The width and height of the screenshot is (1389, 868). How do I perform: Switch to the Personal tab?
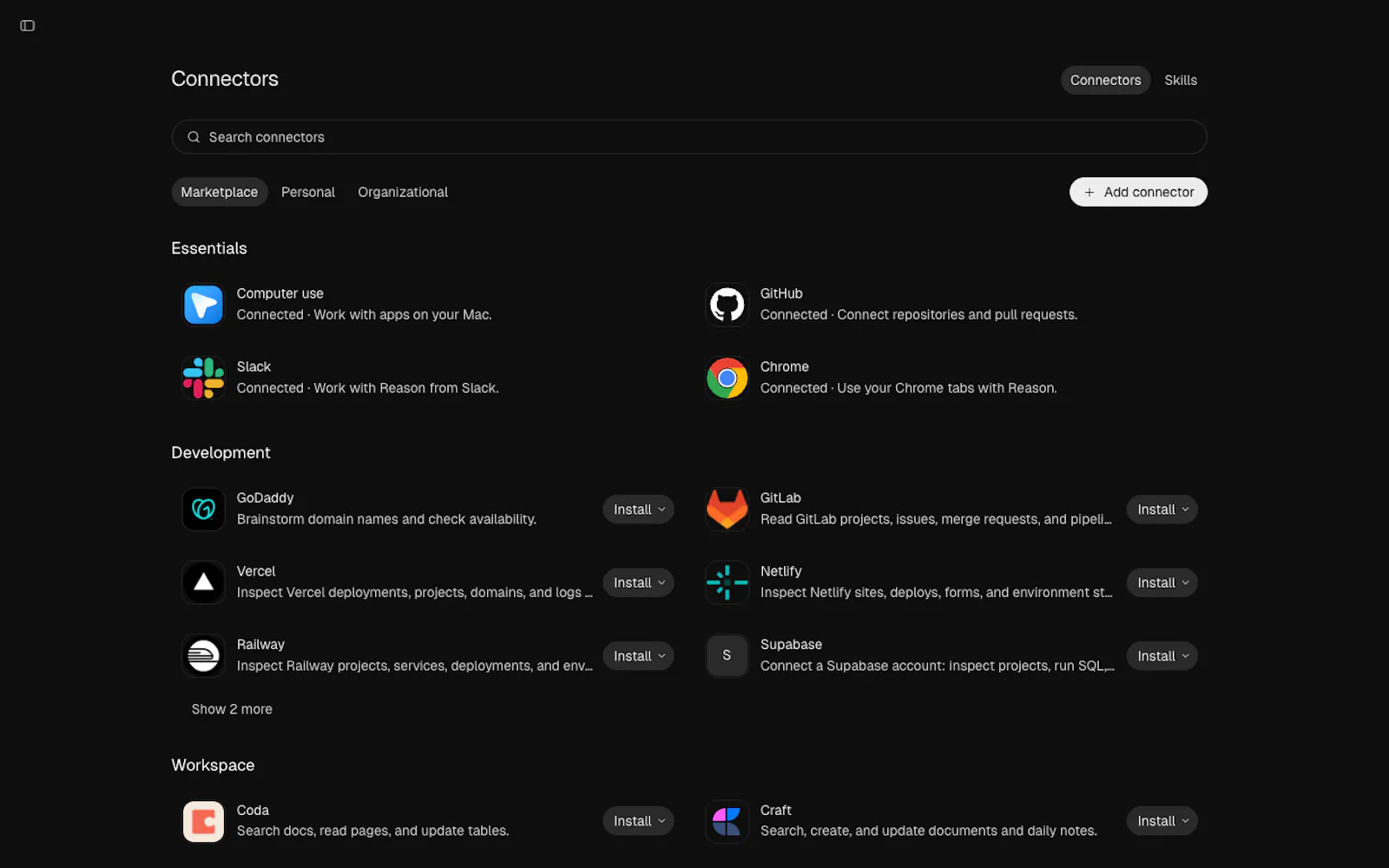pyautogui.click(x=308, y=192)
